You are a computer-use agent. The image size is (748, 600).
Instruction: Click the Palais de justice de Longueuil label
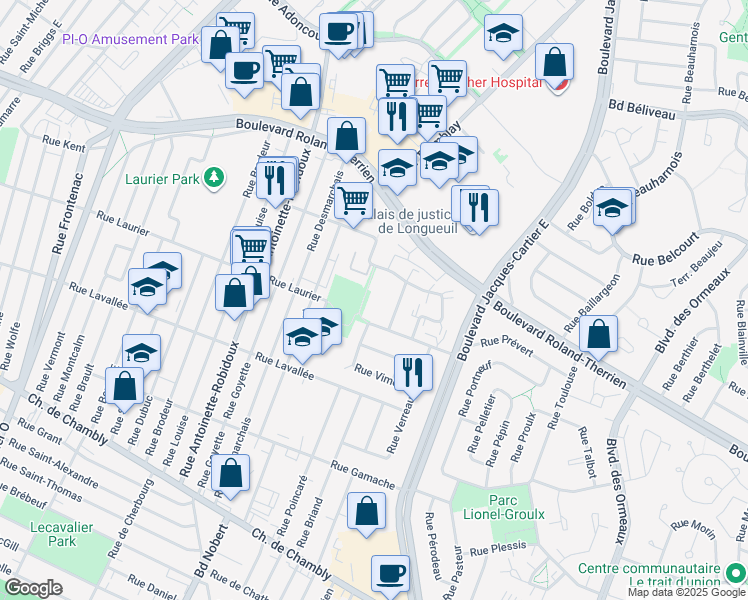point(418,221)
